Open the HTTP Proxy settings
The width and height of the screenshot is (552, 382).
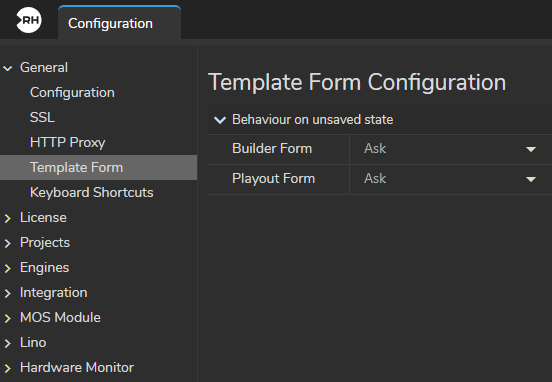coord(68,142)
